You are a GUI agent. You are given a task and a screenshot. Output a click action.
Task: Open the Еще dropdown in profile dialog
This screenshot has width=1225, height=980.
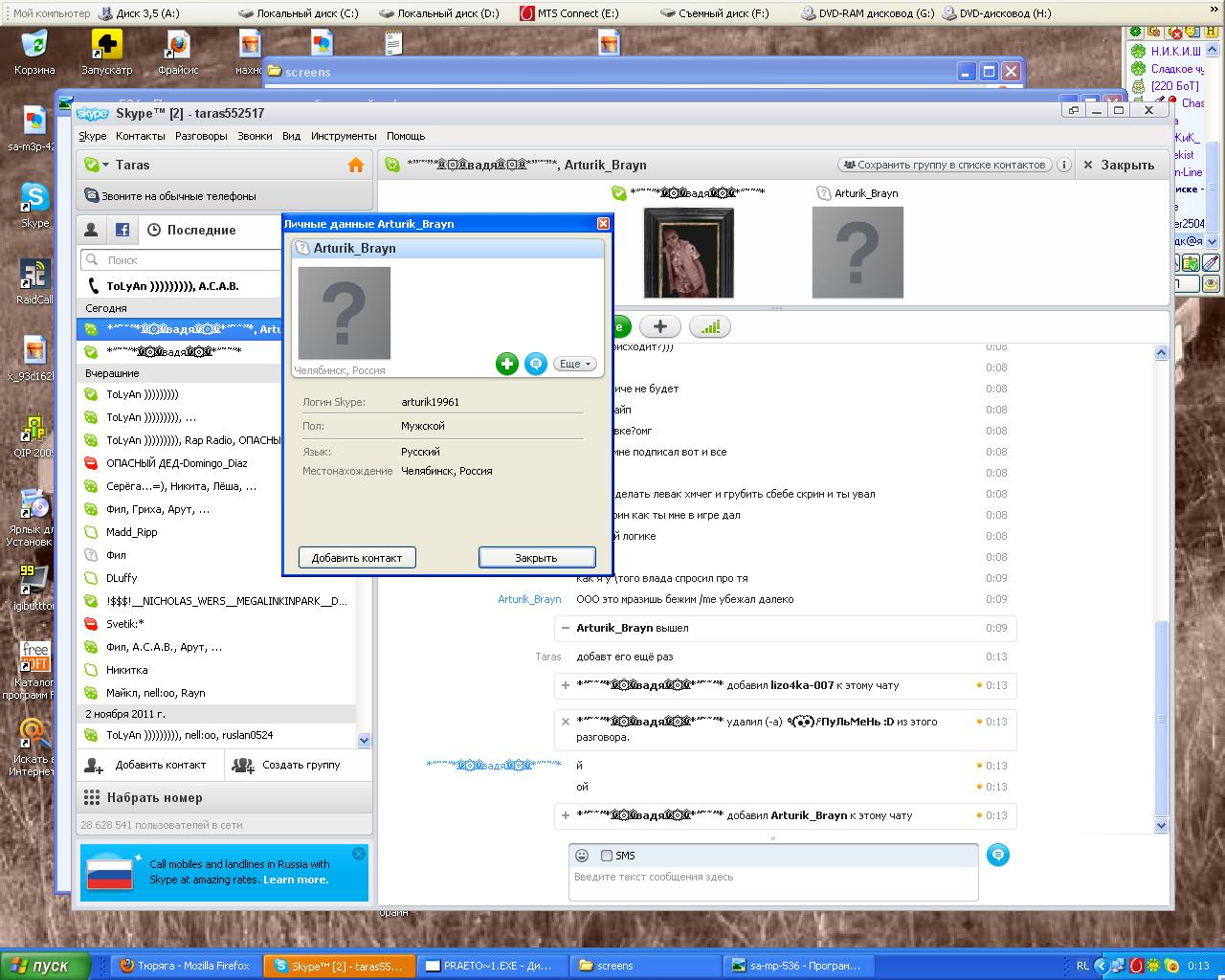tap(575, 364)
